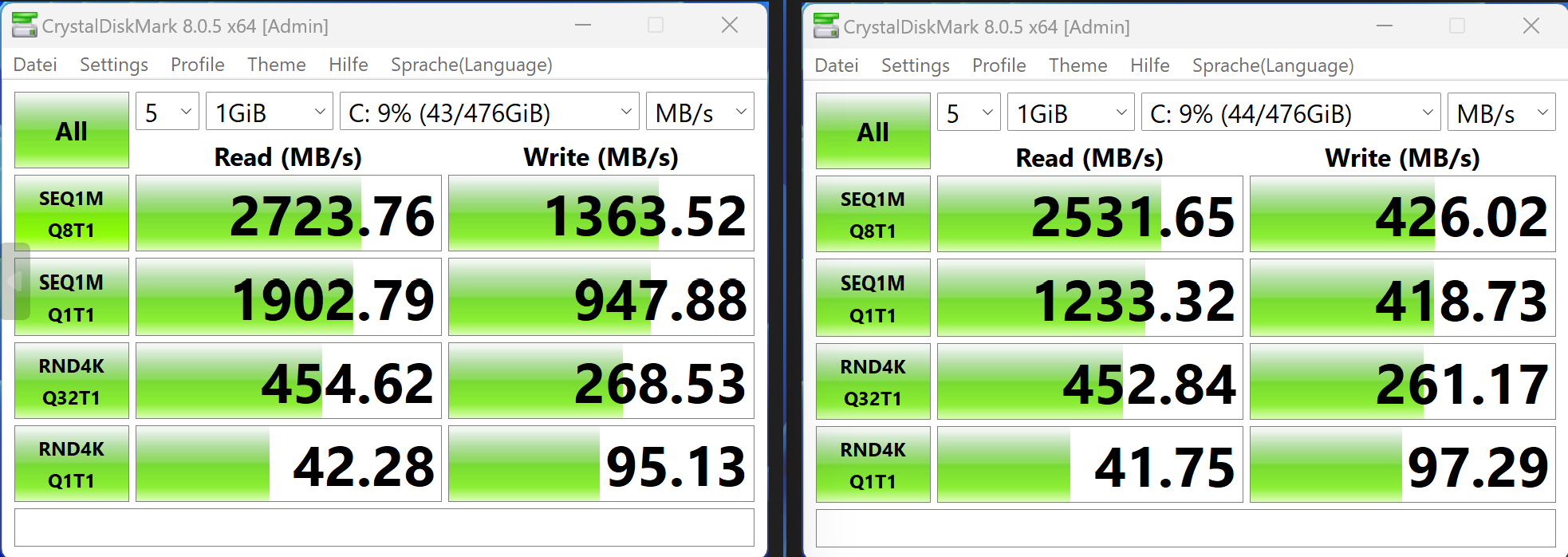
Task: Open 1GiB test size dropdown in left window
Action: 270,112
